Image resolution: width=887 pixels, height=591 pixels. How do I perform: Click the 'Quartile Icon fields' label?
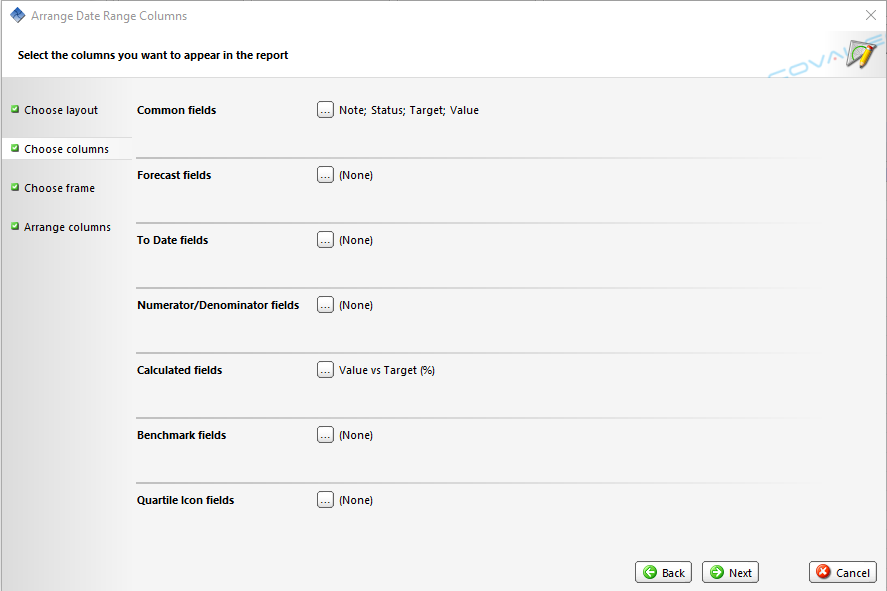click(186, 501)
